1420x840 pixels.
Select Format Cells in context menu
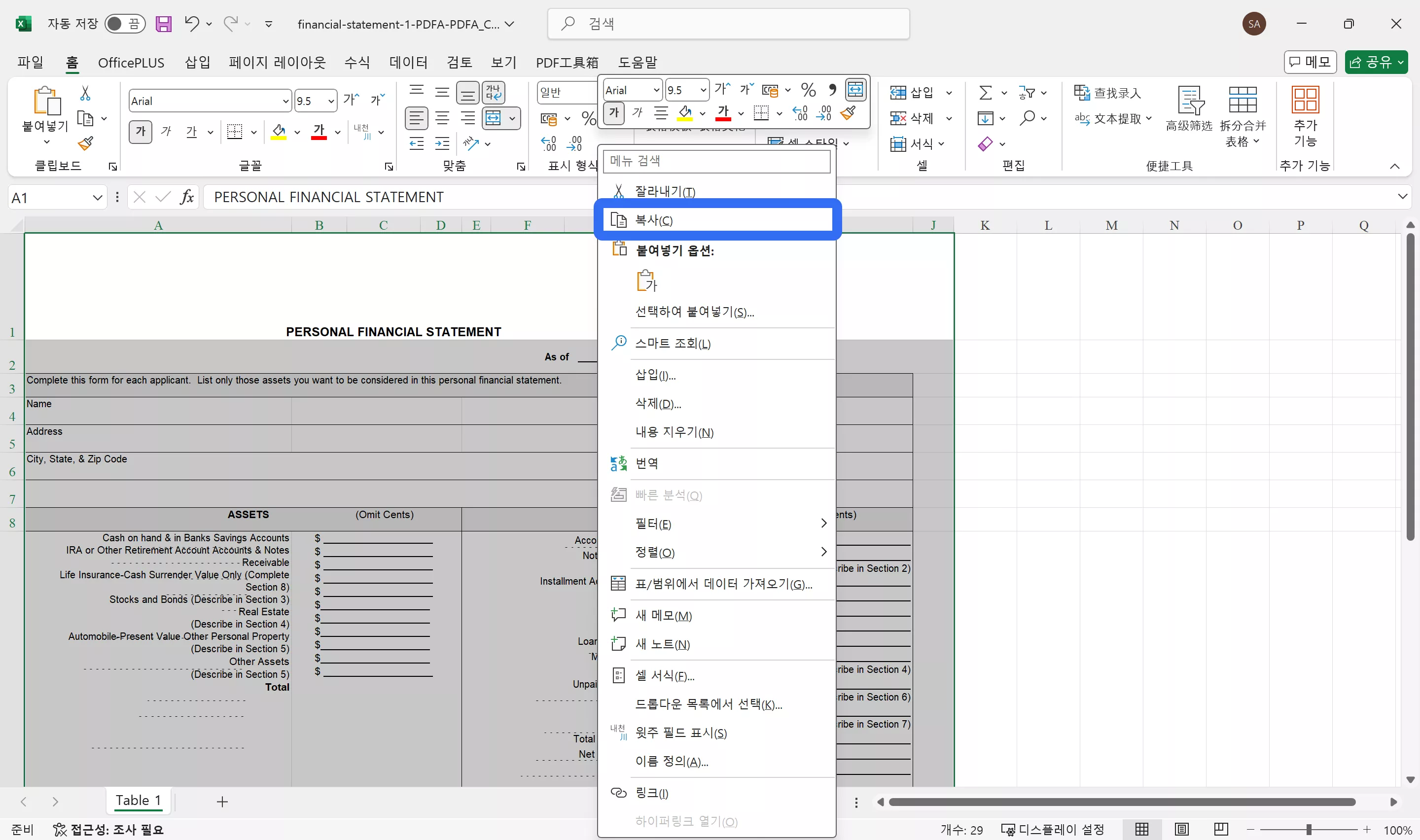(717, 675)
